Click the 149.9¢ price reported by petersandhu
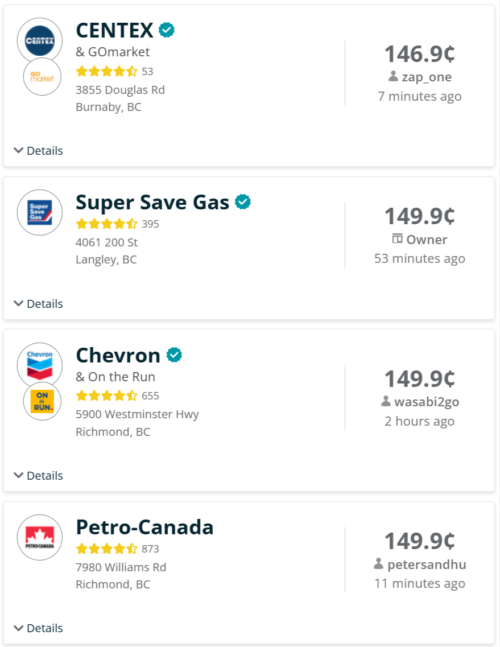 pos(420,541)
